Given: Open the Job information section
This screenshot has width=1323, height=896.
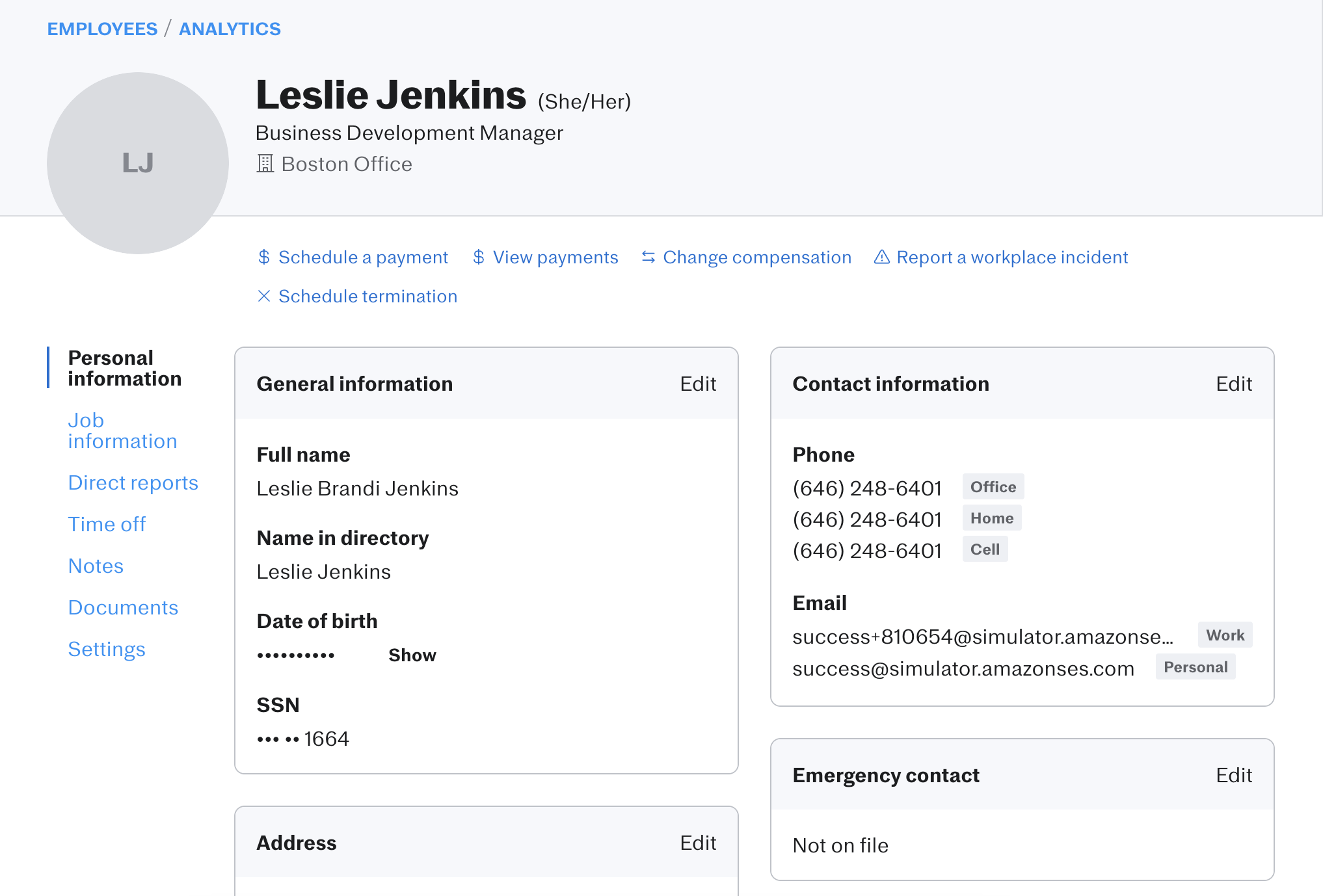Looking at the screenshot, I should click(x=122, y=430).
